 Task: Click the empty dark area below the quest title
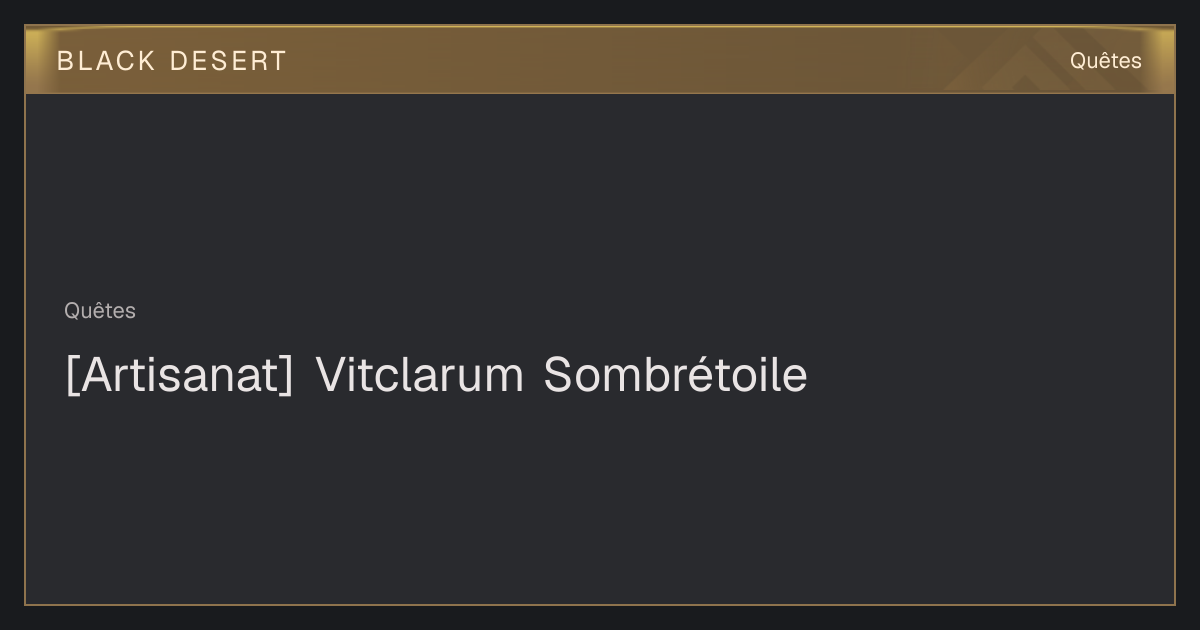coord(600,500)
